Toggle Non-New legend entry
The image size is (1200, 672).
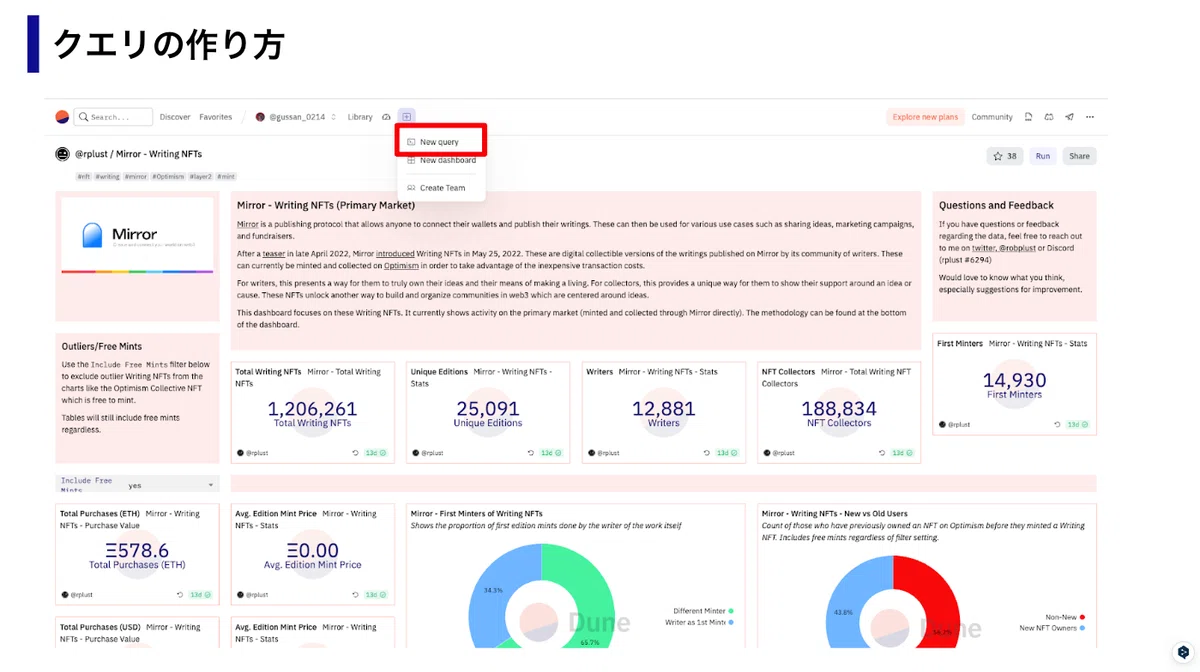coord(1063,618)
